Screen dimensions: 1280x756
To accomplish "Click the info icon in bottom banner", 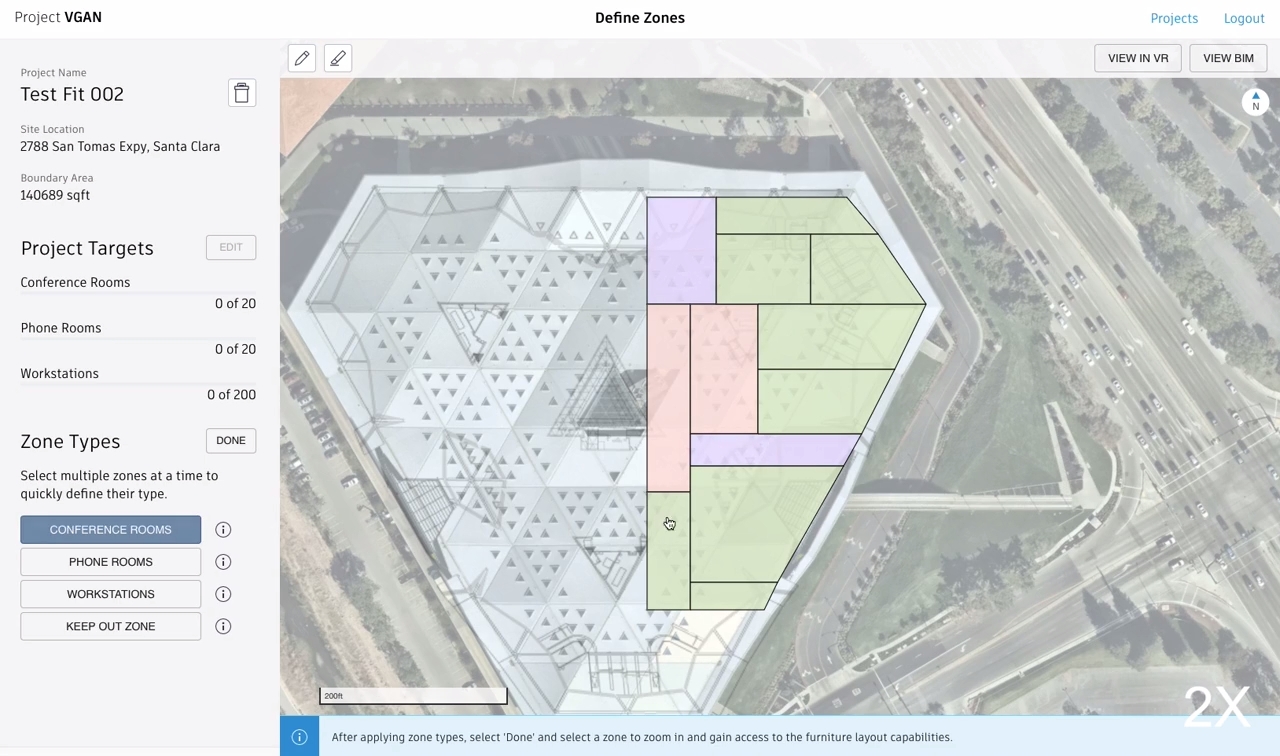I will pos(299,737).
